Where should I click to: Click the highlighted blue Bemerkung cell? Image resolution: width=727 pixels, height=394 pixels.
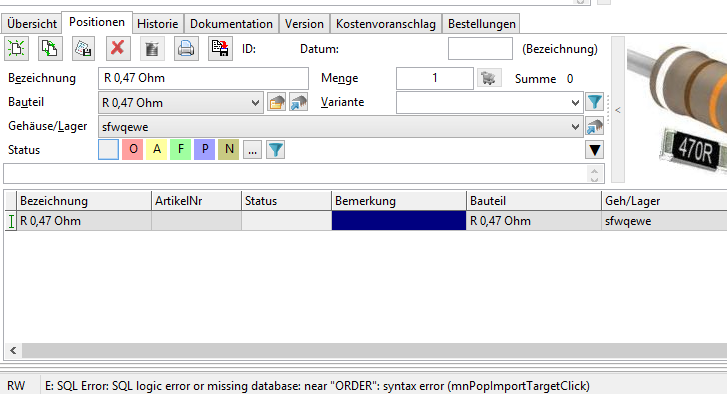point(399,221)
